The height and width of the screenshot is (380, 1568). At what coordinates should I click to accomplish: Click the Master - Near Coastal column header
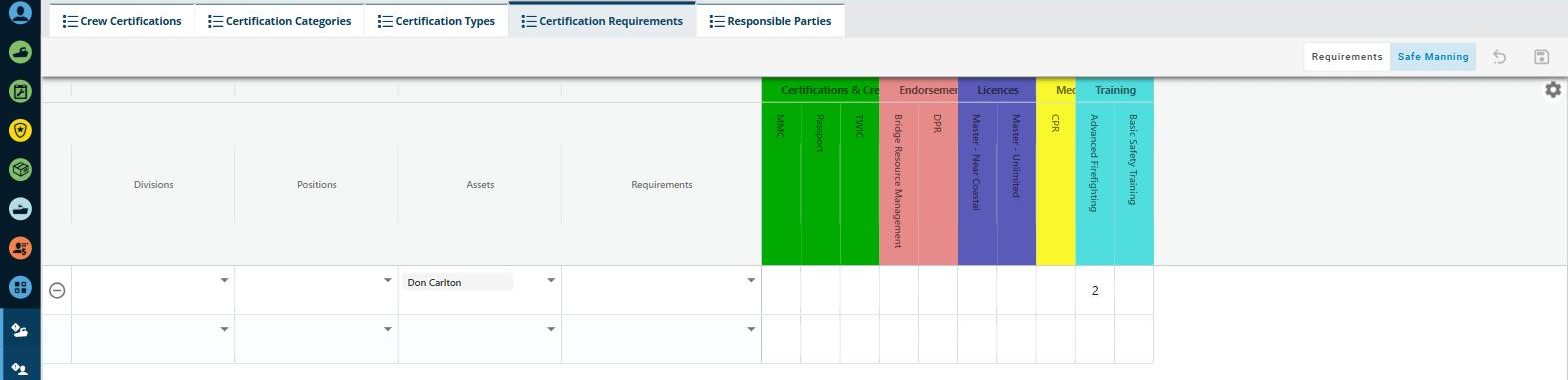[x=977, y=183]
